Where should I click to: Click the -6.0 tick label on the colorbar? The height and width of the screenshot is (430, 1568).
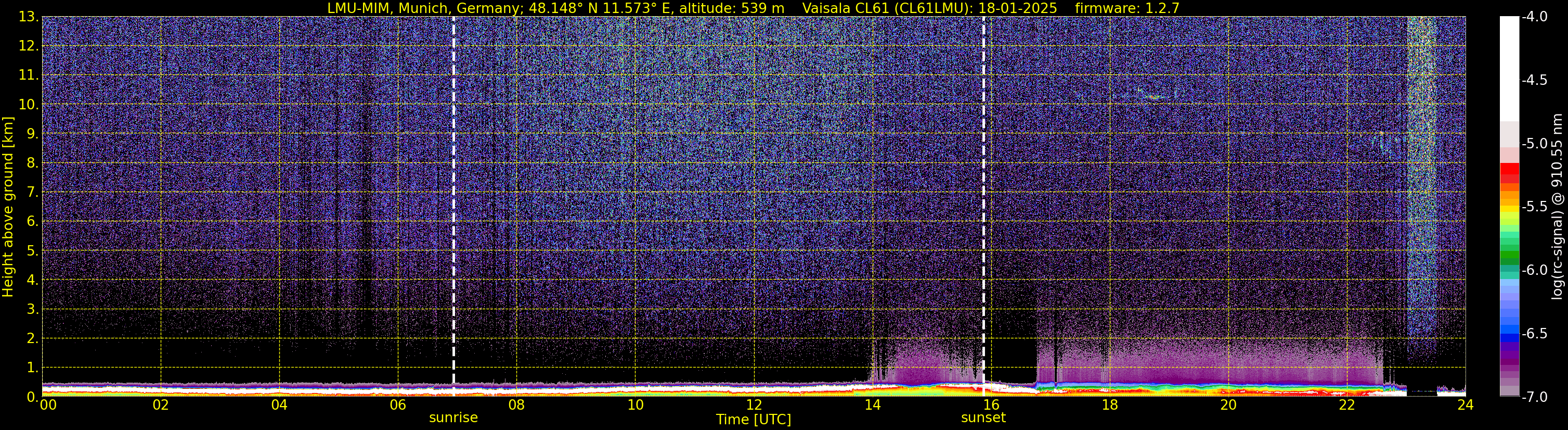1534,270
